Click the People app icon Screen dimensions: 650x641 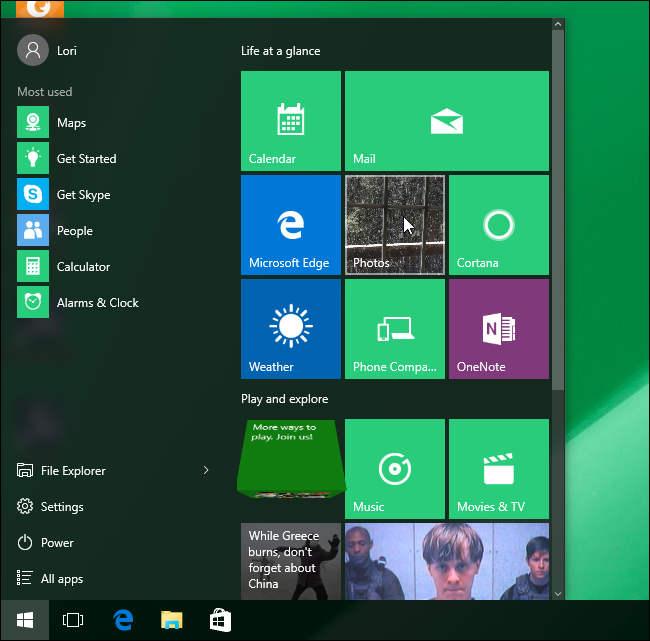pos(33,230)
